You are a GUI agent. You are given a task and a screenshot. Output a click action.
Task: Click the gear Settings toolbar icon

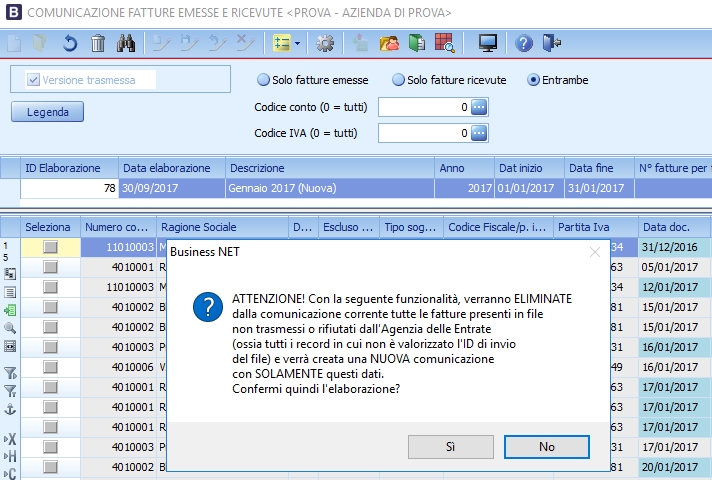pos(325,44)
